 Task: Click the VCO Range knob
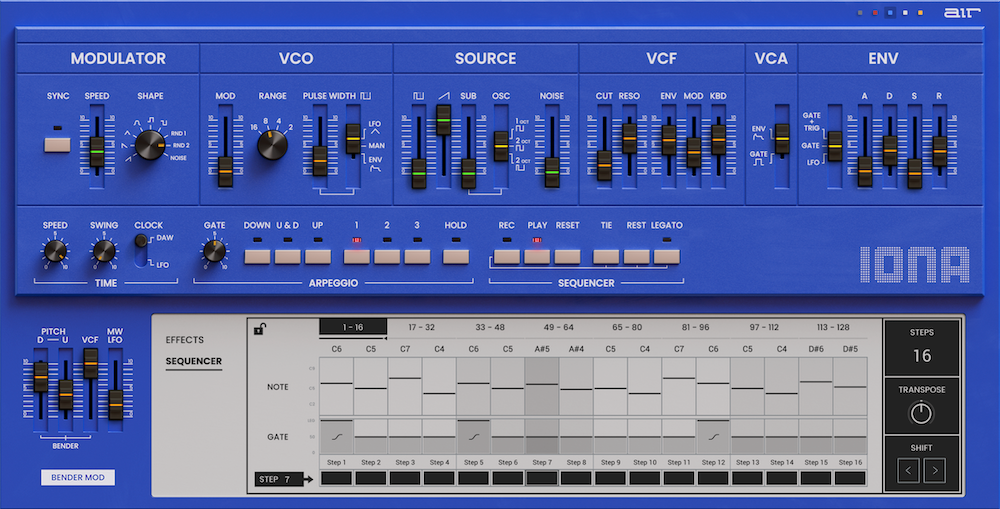pos(271,147)
